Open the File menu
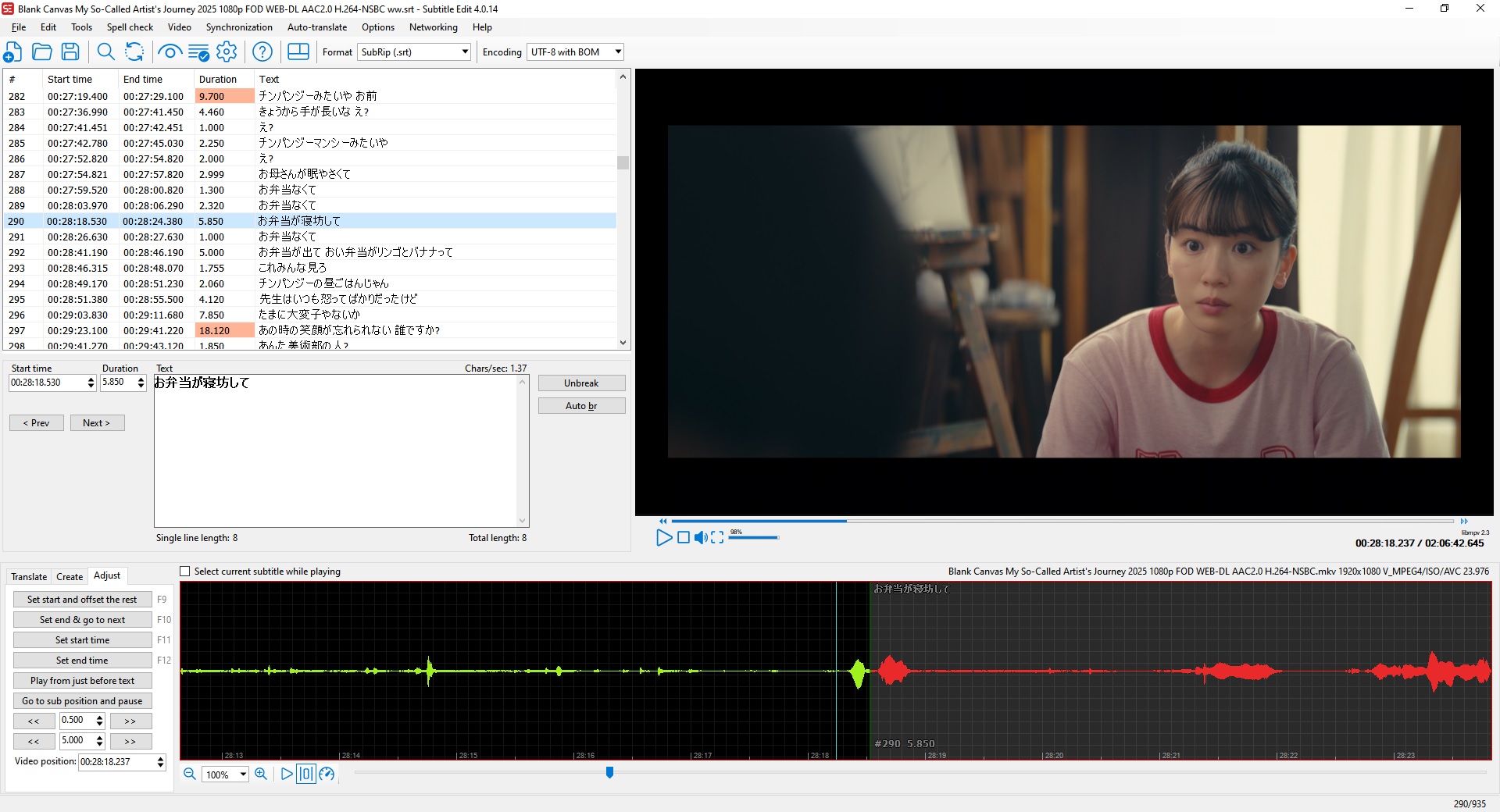1500x812 pixels. tap(19, 27)
